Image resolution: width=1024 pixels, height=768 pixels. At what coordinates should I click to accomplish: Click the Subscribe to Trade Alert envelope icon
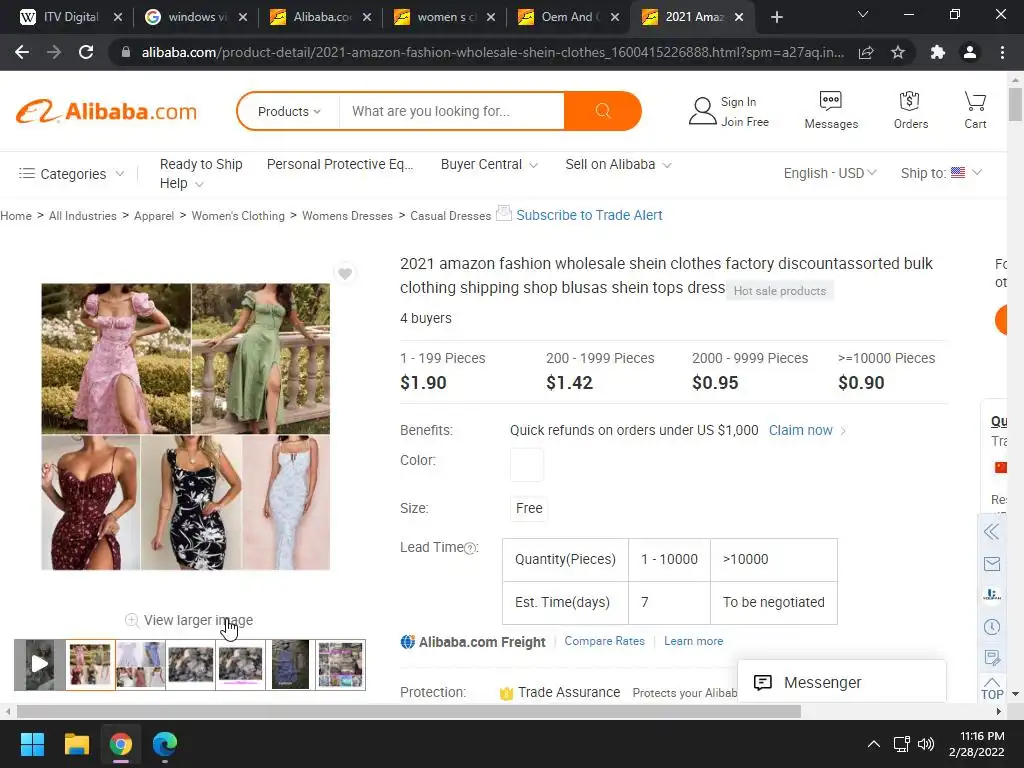point(504,213)
